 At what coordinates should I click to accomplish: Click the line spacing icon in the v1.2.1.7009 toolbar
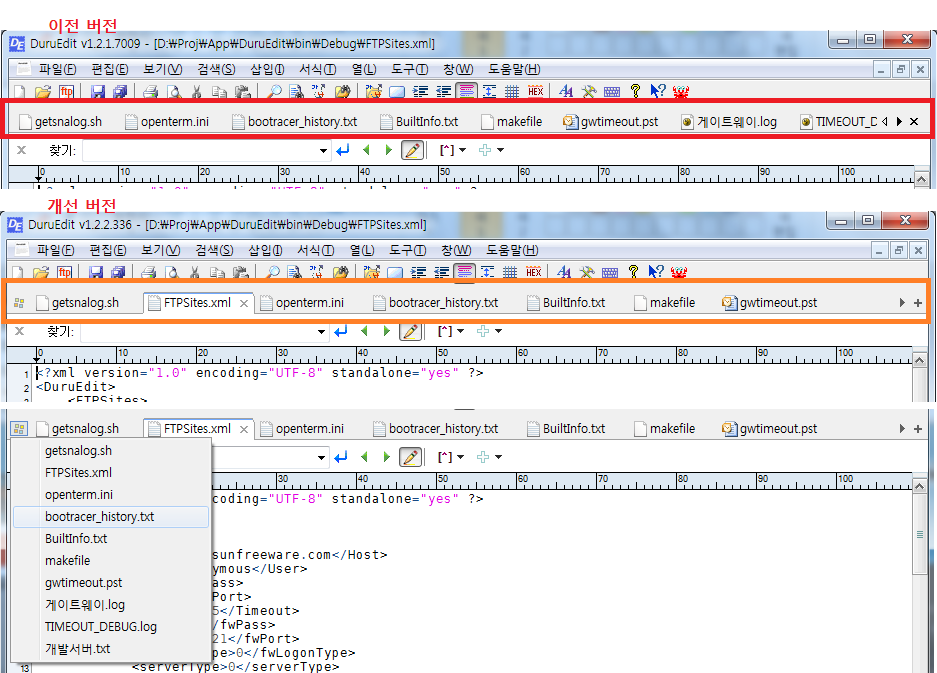click(489, 91)
